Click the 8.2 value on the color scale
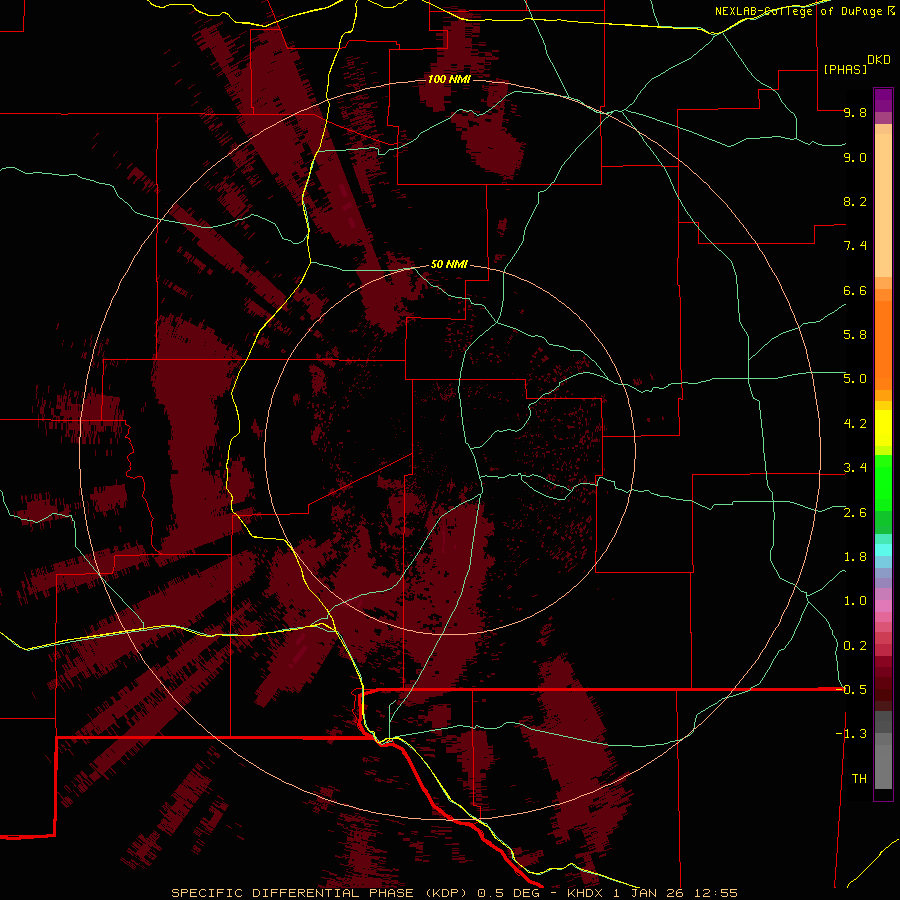Image resolution: width=900 pixels, height=900 pixels. (x=855, y=201)
